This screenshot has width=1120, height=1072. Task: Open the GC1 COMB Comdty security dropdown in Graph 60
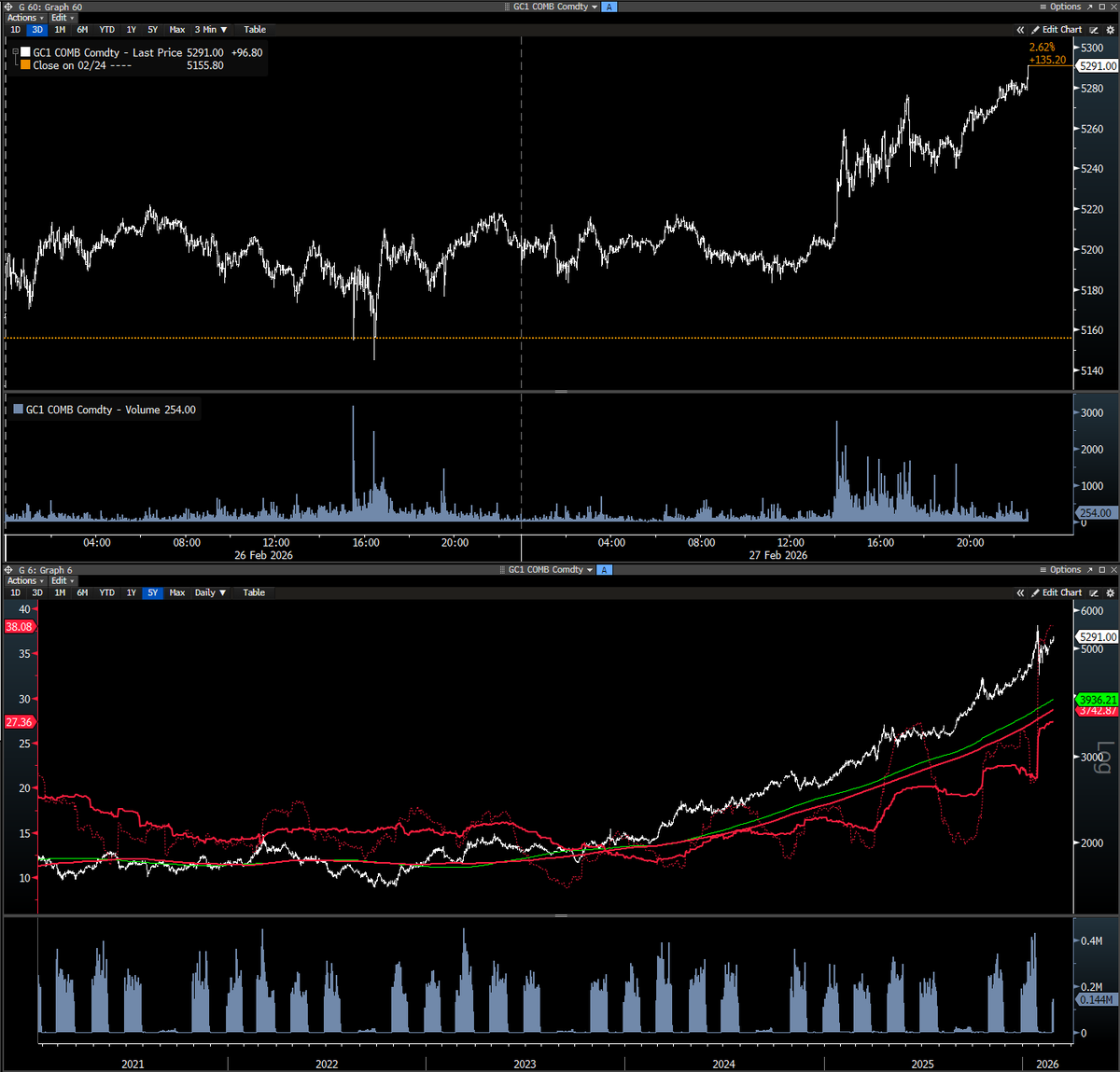555,7
